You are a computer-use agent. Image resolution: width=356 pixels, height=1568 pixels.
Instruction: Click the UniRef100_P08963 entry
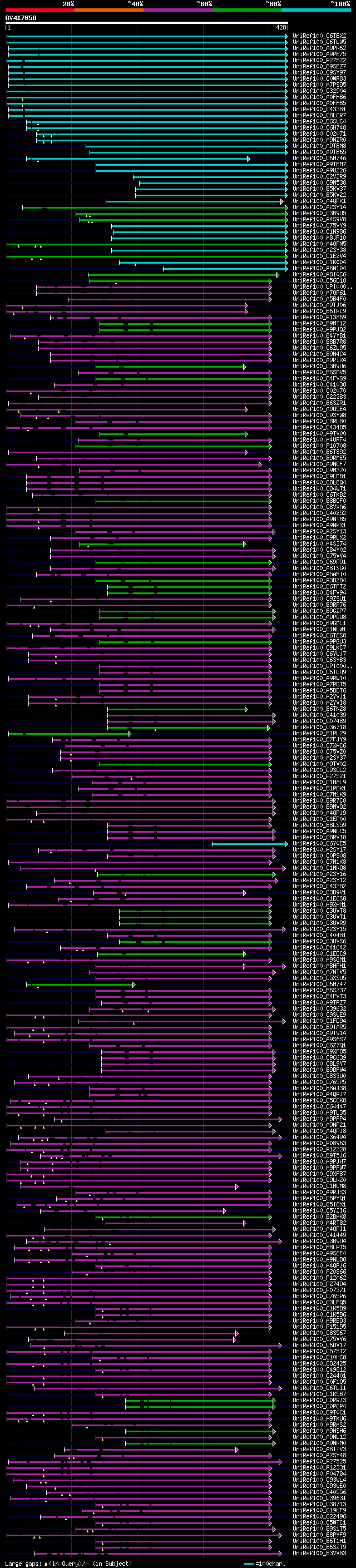coord(319,1143)
